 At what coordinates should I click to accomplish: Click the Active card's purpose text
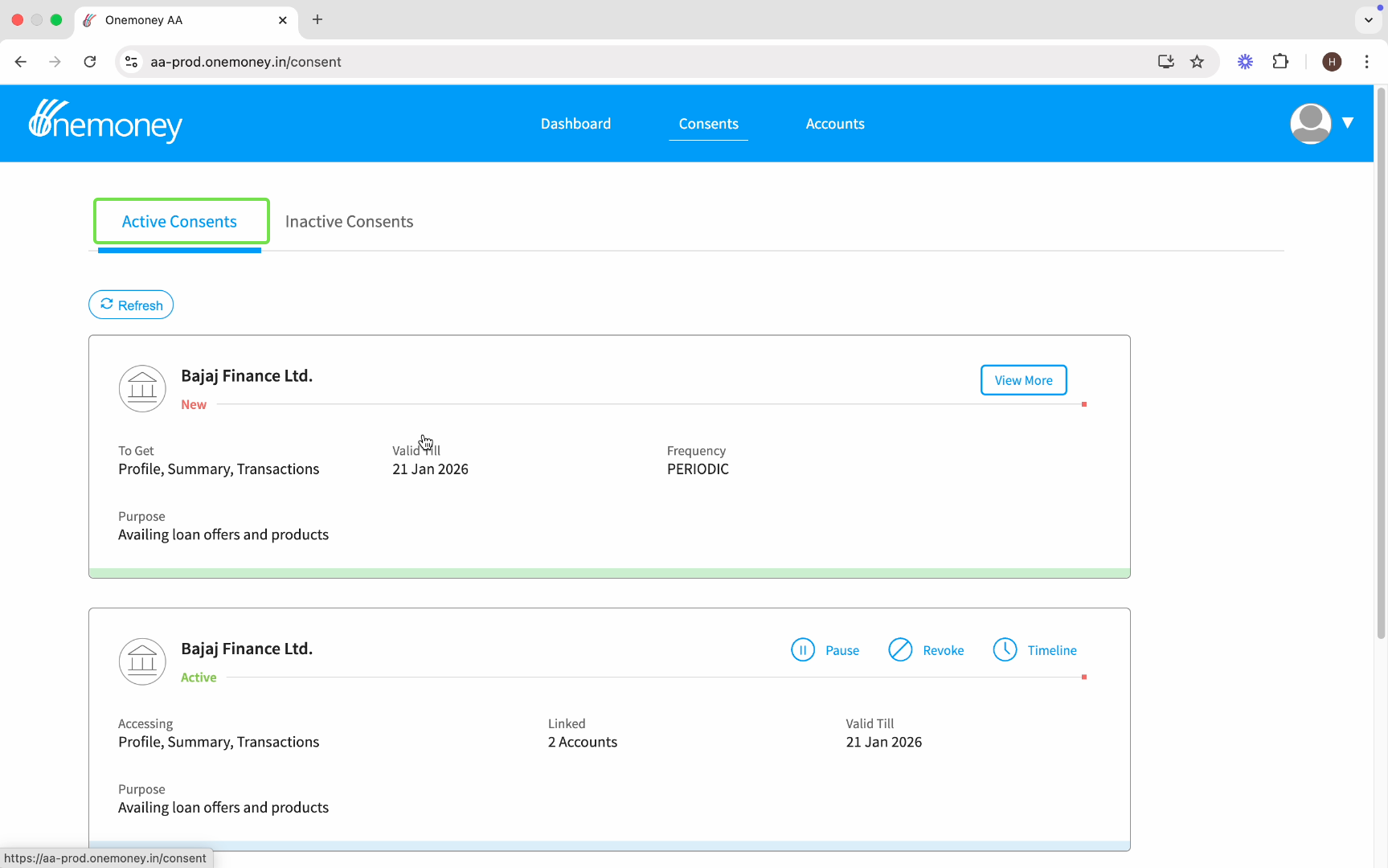point(223,808)
